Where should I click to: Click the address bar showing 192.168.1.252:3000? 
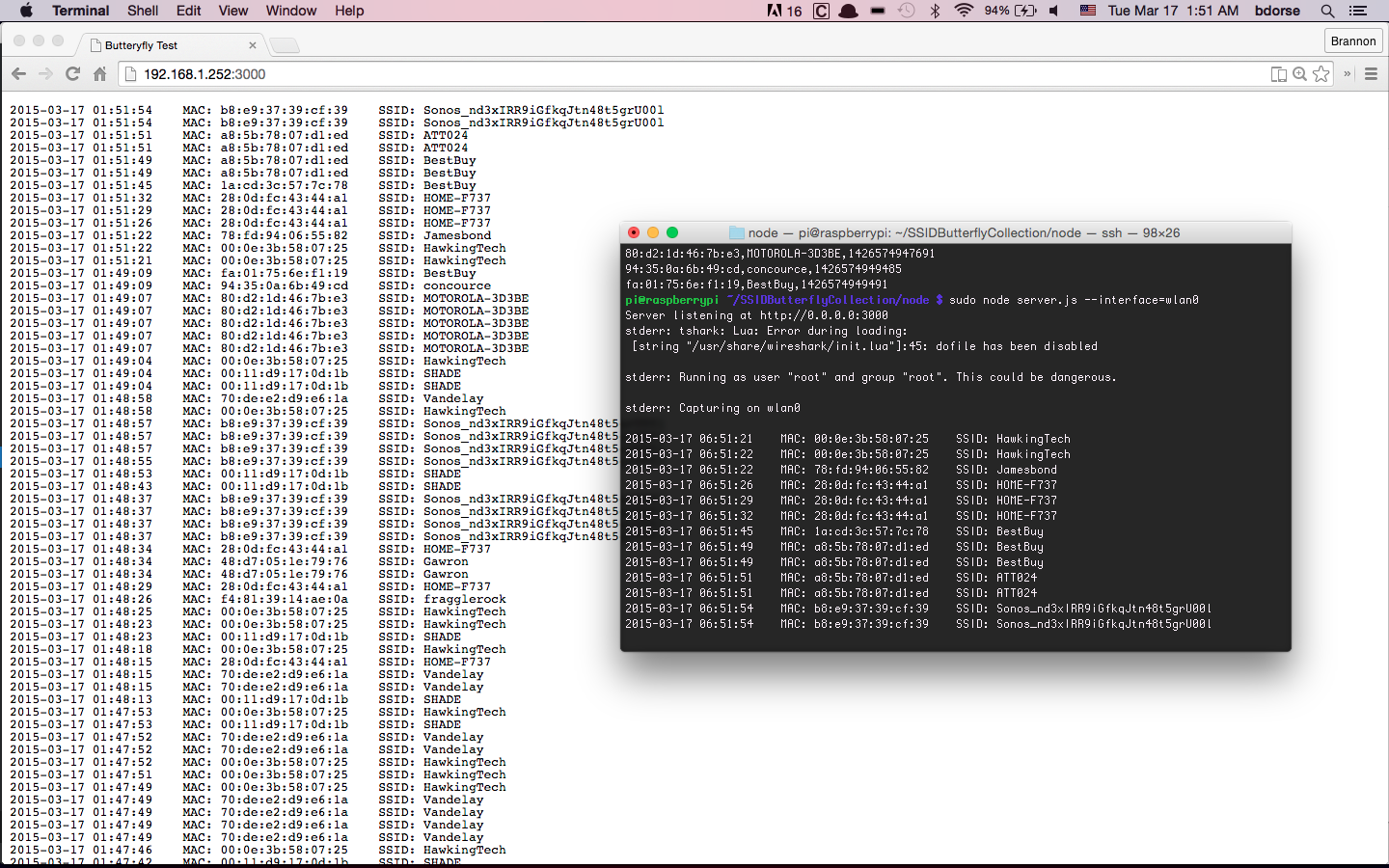[x=675, y=74]
